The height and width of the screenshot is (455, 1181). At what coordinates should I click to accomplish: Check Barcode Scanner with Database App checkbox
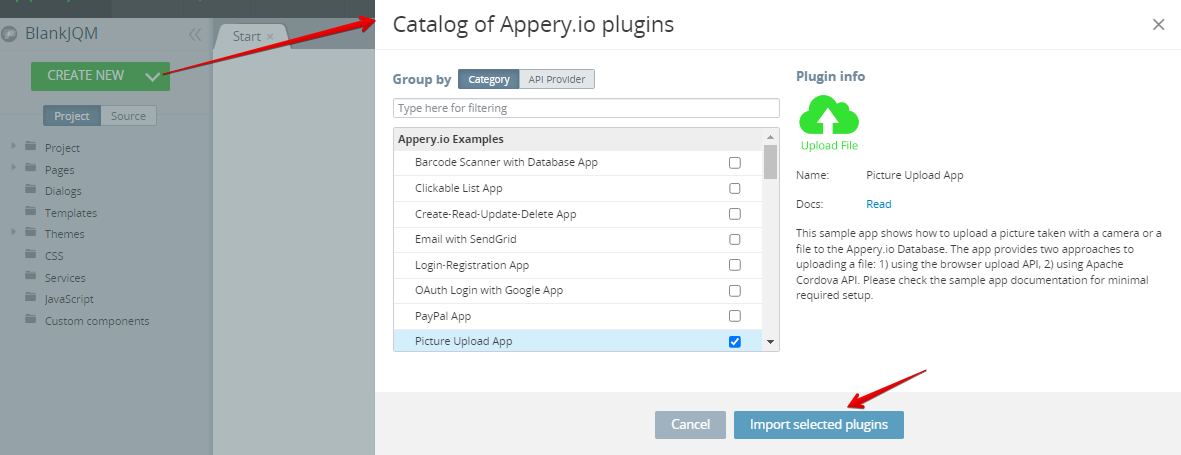click(x=734, y=163)
